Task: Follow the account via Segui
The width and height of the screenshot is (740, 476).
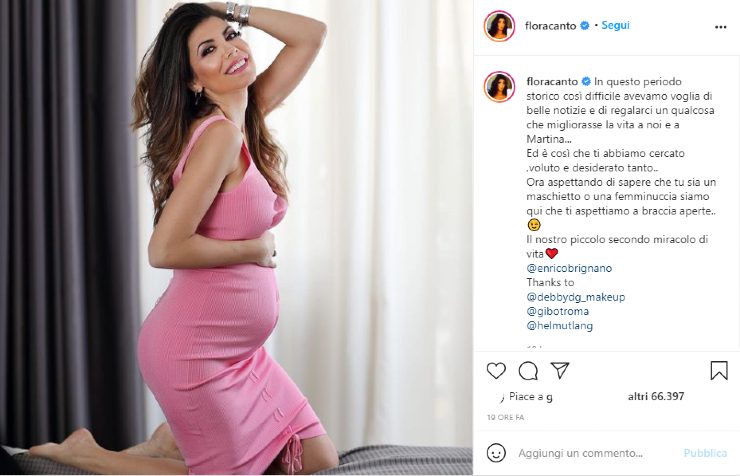Action: click(x=615, y=25)
